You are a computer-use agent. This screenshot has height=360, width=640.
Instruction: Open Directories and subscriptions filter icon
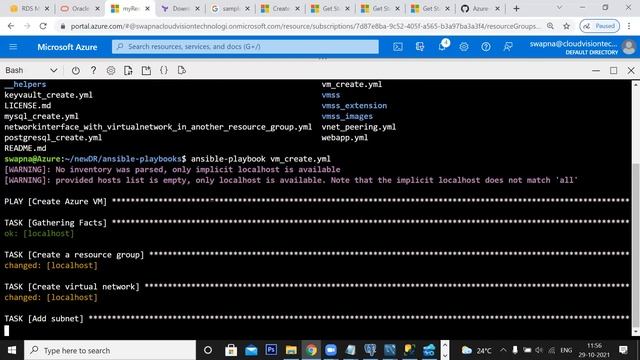pyautogui.click(x=420, y=47)
